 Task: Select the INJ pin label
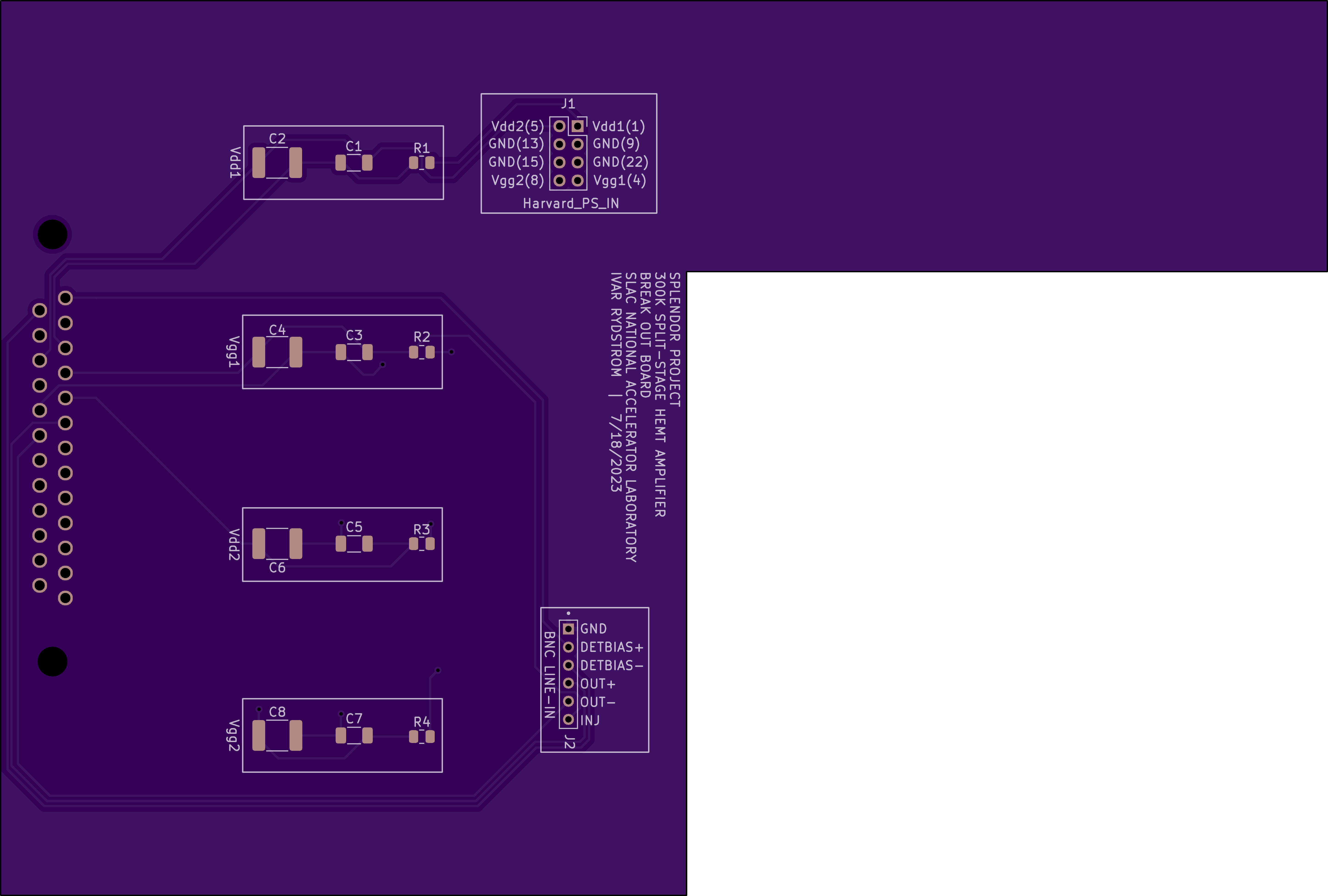[x=590, y=721]
